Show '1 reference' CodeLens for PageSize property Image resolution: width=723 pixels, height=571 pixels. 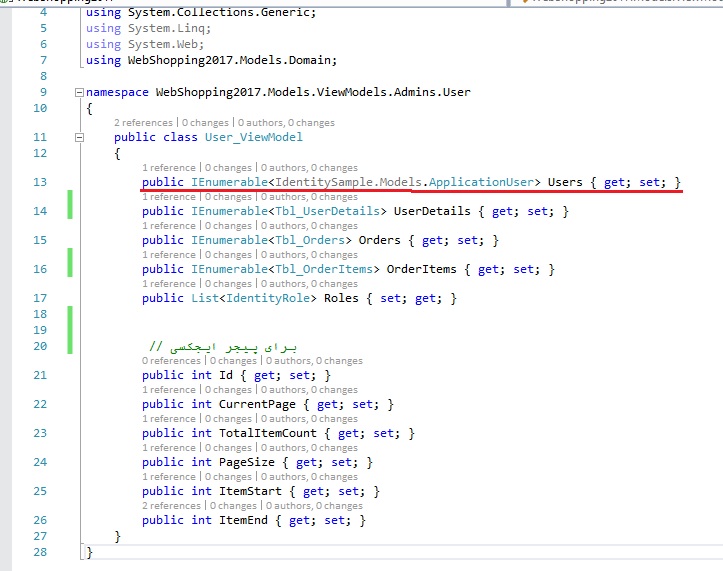[169, 448]
